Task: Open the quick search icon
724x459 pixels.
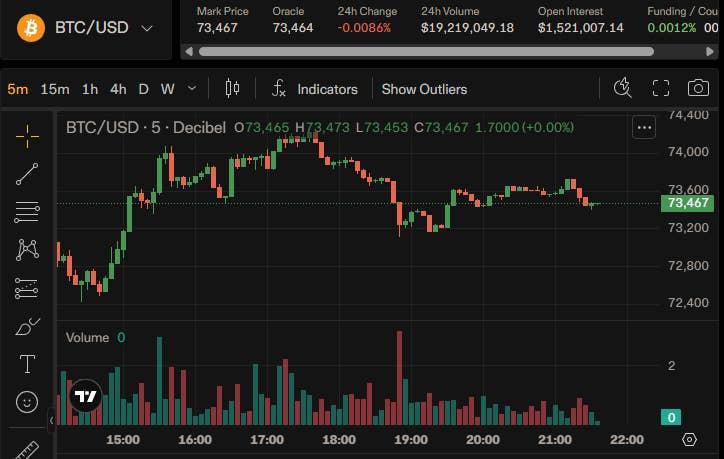Action: pos(622,88)
